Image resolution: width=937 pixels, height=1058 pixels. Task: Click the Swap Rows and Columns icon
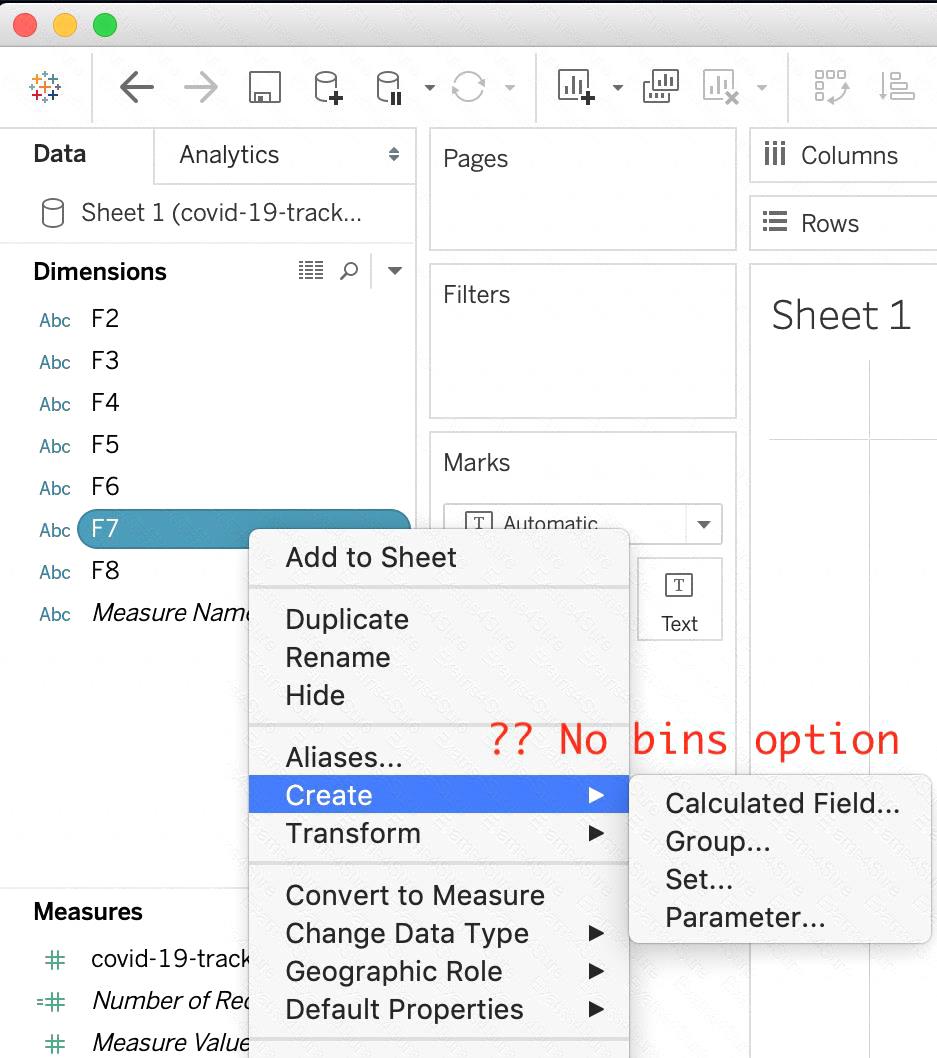pos(831,87)
